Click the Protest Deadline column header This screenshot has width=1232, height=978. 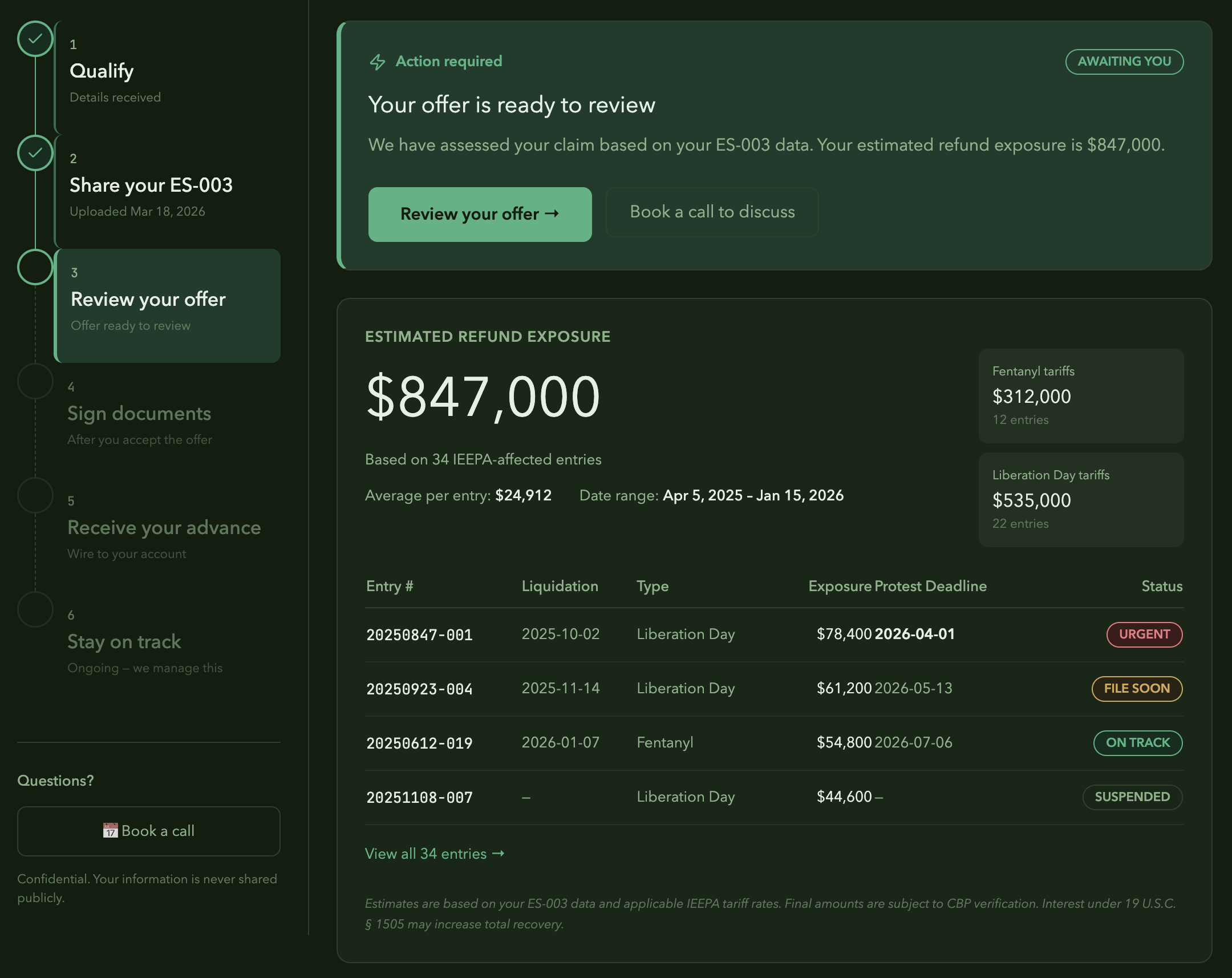pos(930,587)
